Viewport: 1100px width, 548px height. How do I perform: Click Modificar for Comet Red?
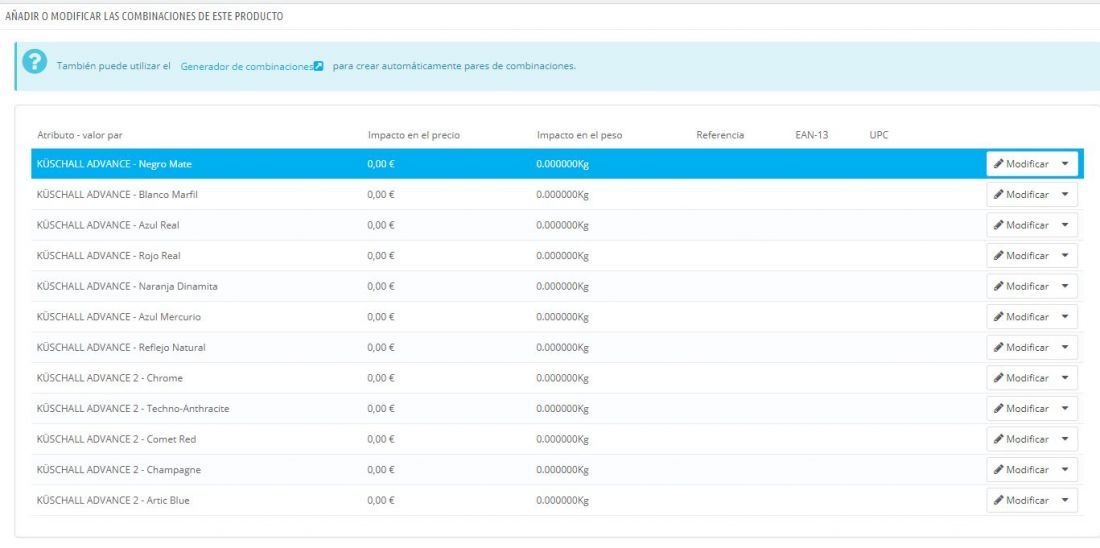(1021, 439)
